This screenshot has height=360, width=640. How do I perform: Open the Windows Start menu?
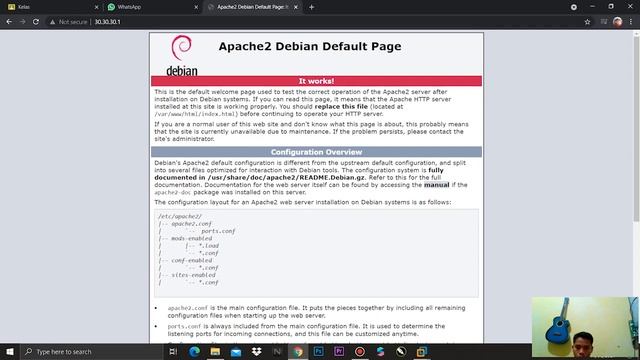(x=10, y=351)
